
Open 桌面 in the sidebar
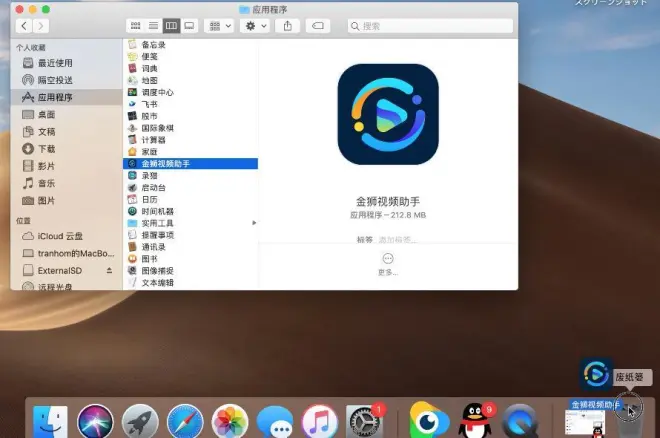tap(67, 114)
